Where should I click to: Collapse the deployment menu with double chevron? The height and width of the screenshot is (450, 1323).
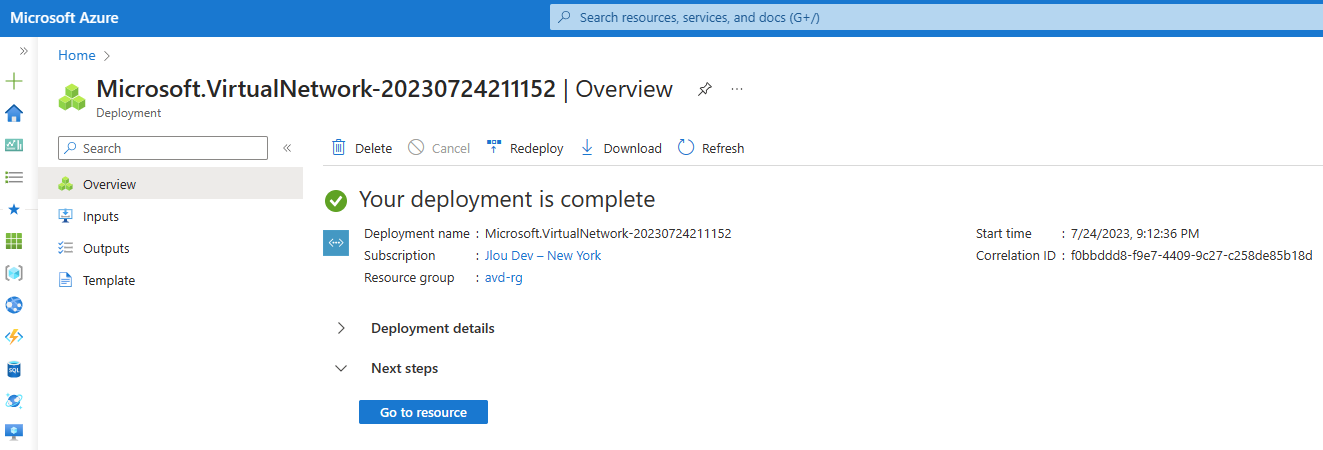[x=287, y=148]
